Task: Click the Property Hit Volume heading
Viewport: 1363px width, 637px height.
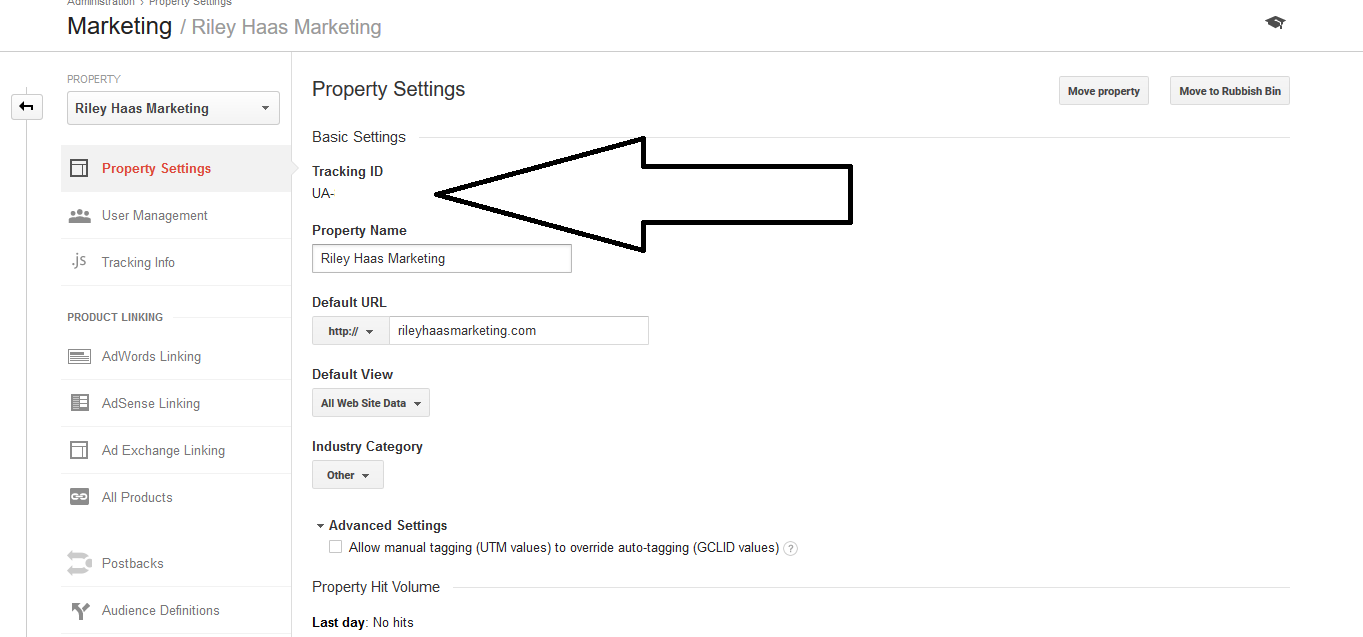Action: 376,587
